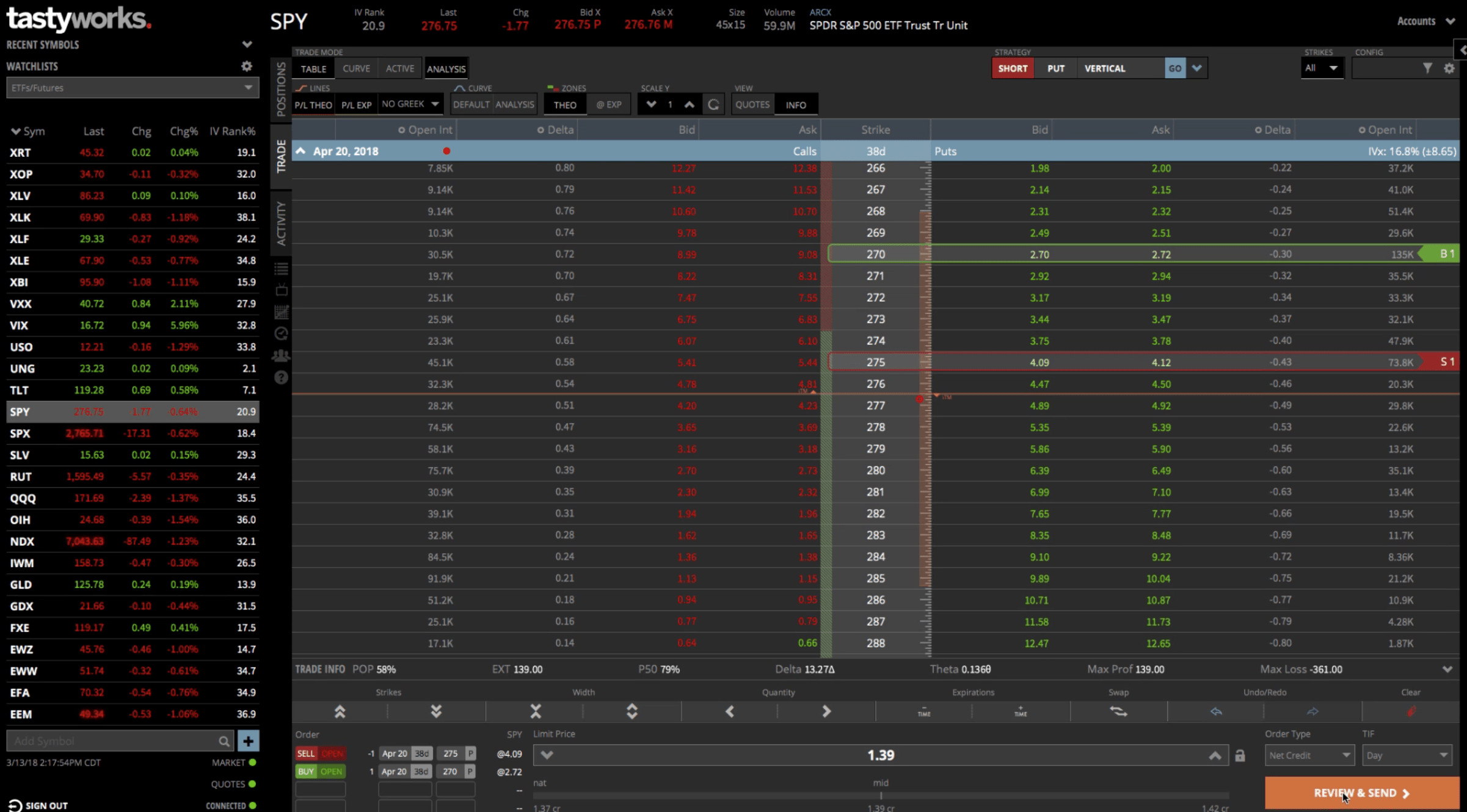Refresh the Scale Y setting
Viewport: 1467px width, 812px height.
click(713, 104)
